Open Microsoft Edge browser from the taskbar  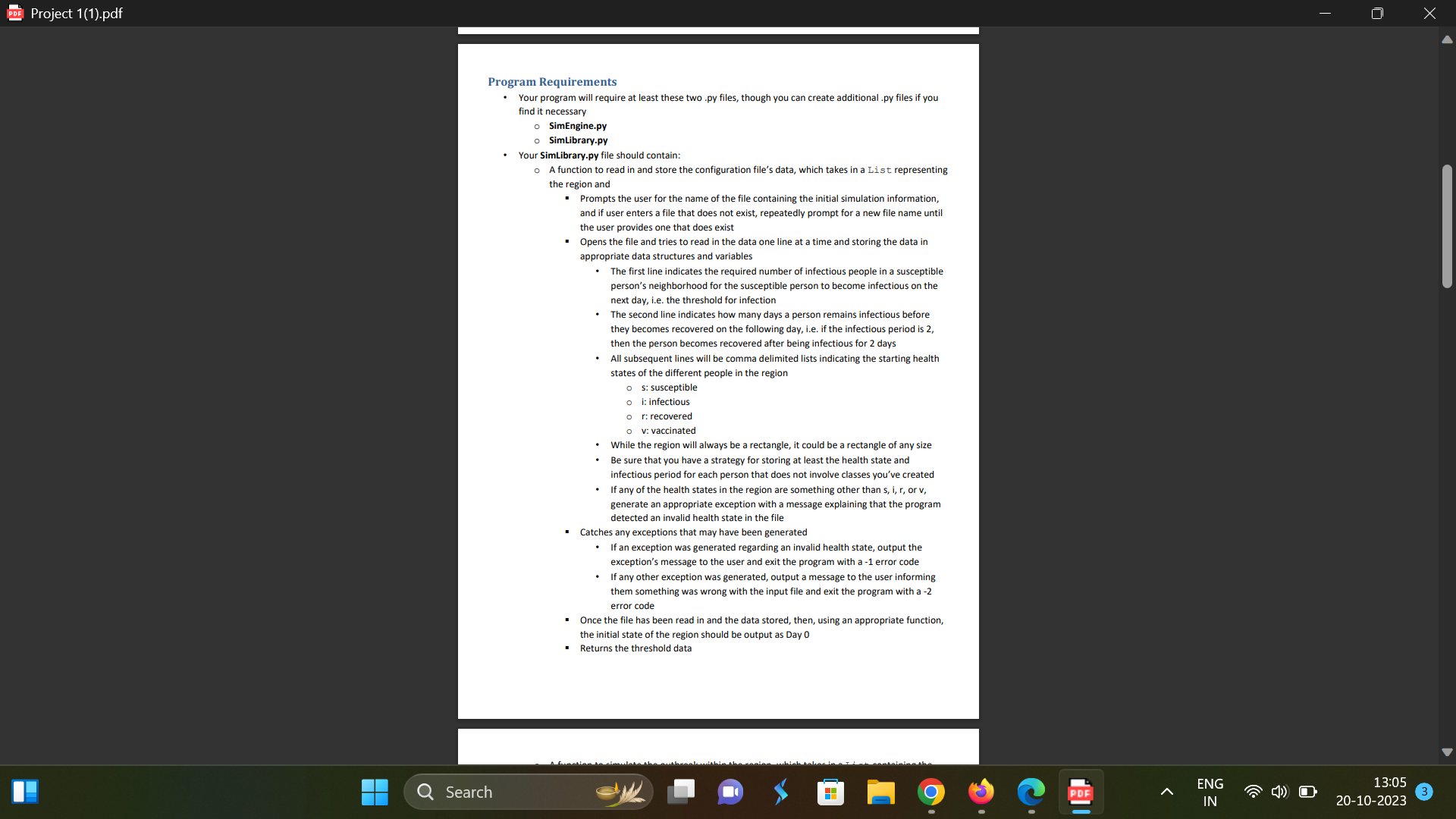pos(1030,791)
